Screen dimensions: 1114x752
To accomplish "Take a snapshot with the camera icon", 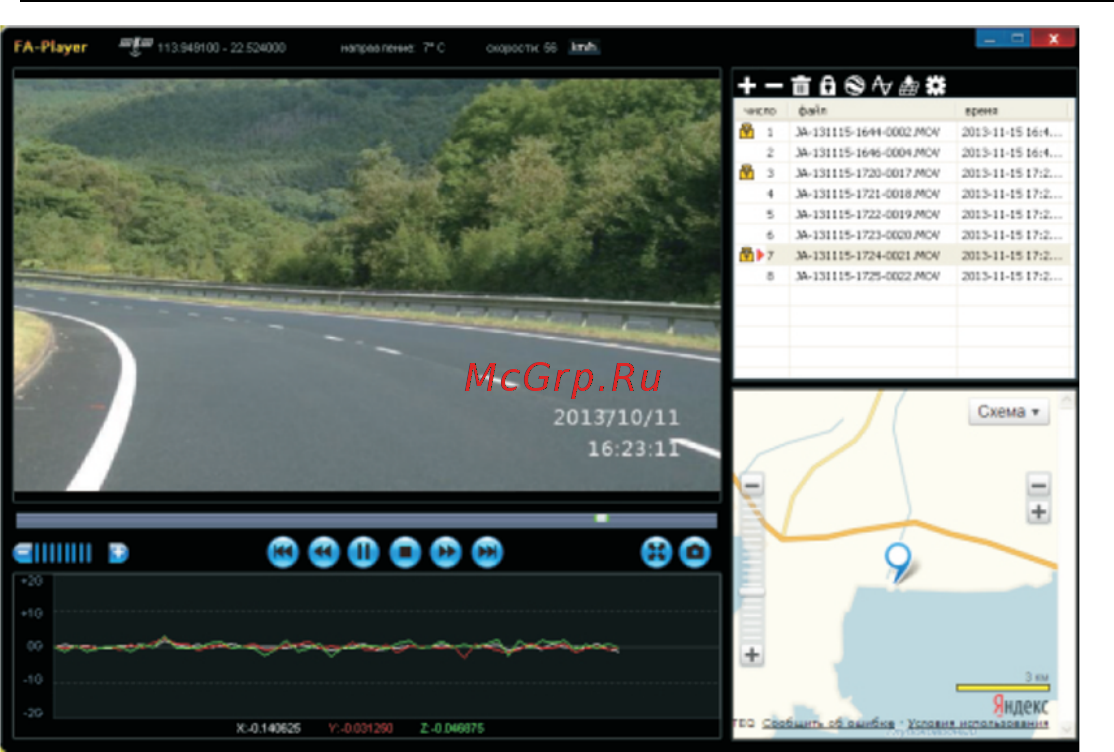I will (x=695, y=552).
